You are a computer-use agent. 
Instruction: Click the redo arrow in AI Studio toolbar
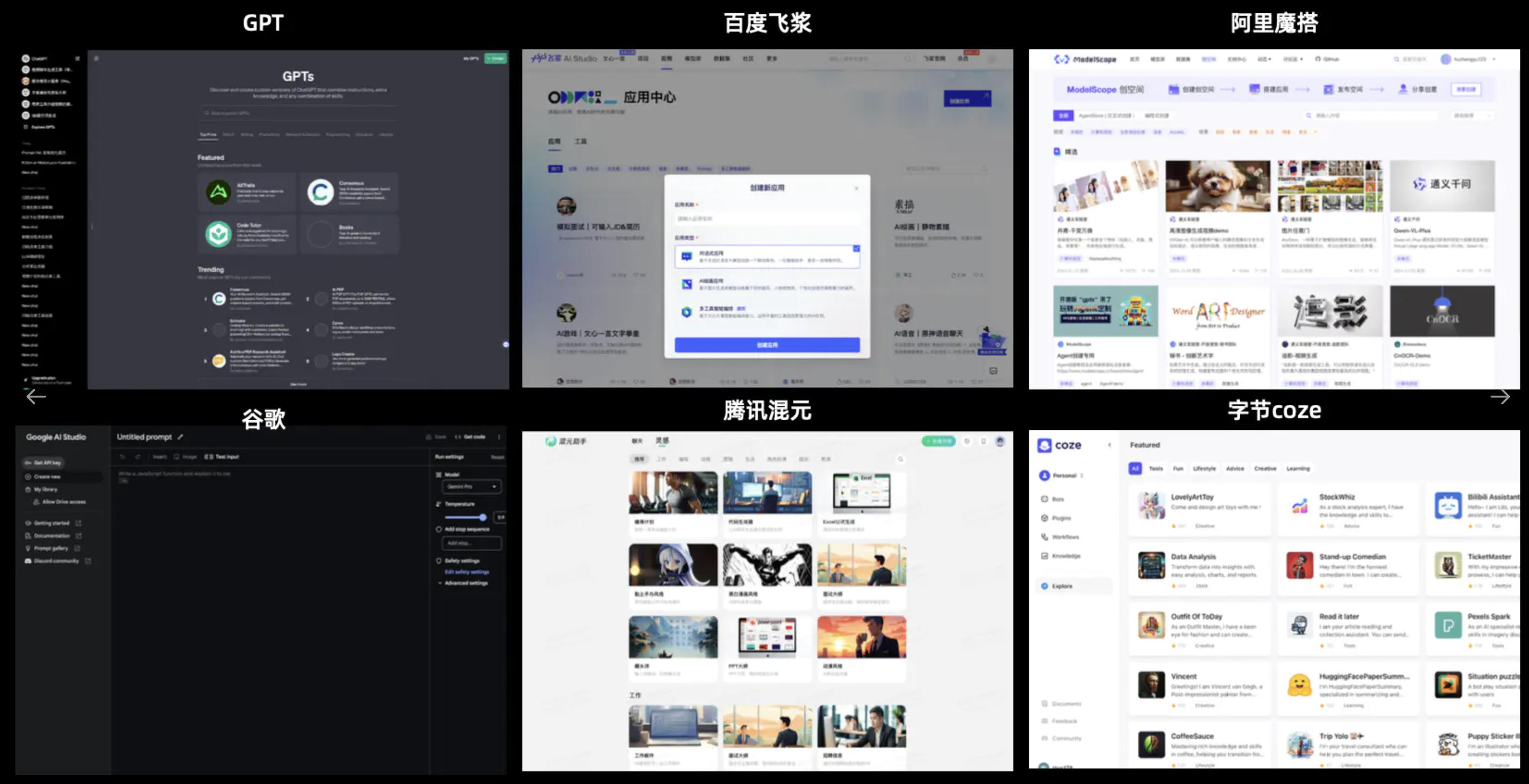pos(137,457)
